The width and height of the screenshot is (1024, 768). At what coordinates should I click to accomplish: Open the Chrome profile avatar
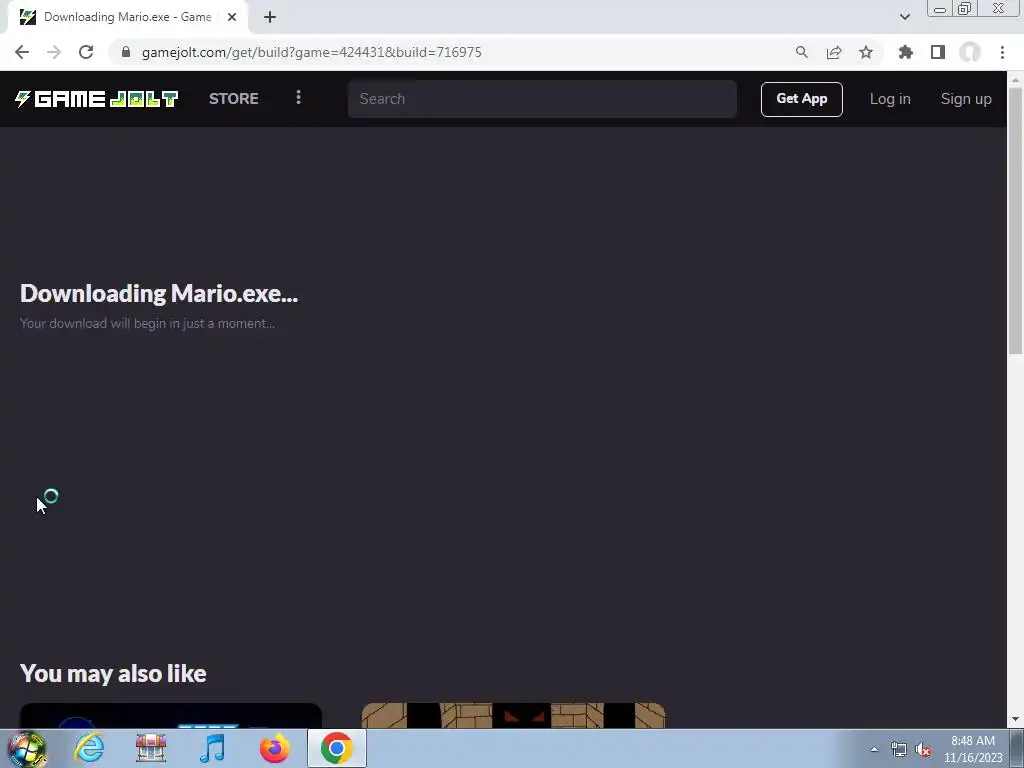[970, 52]
